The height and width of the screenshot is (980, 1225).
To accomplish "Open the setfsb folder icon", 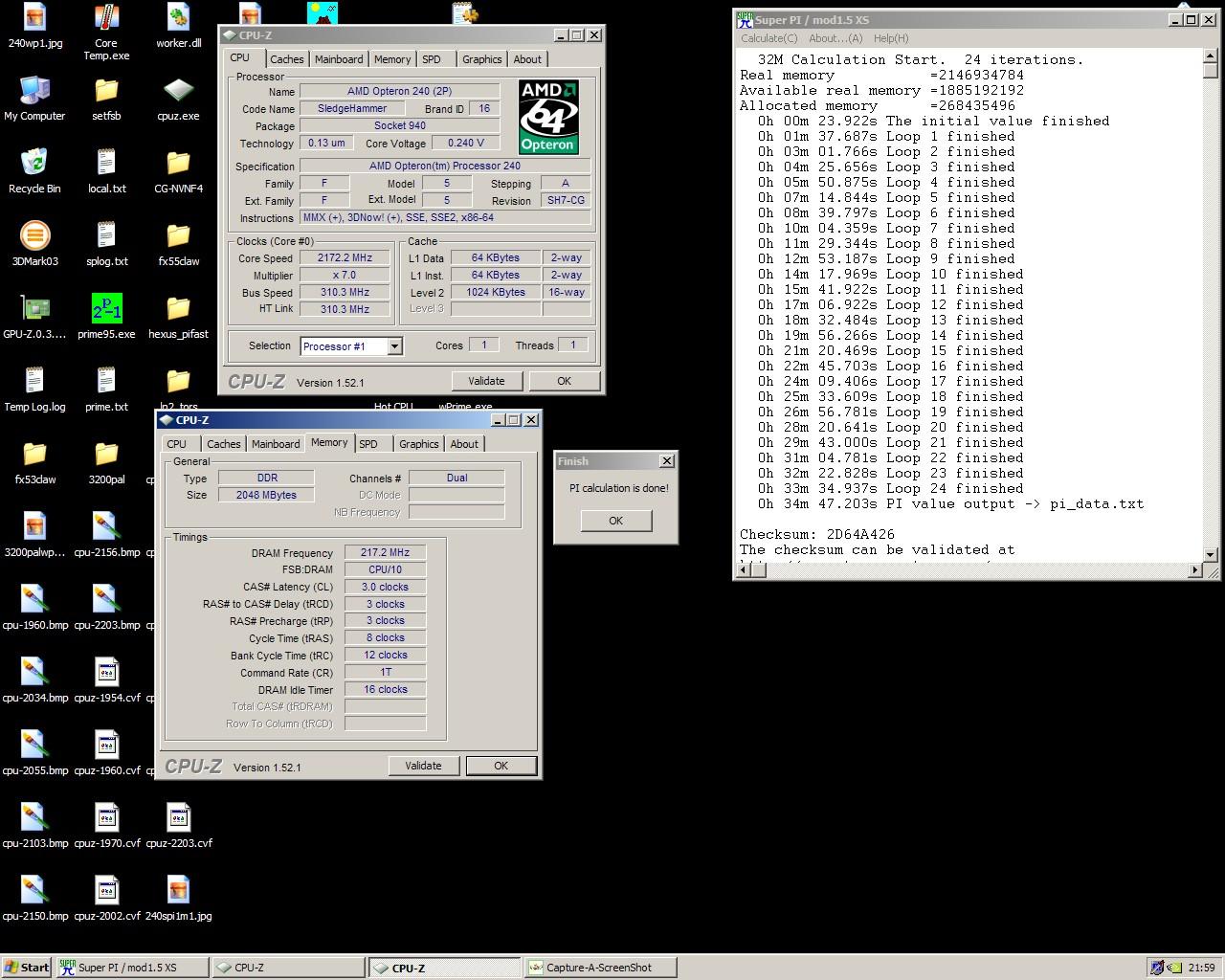I will (106, 98).
